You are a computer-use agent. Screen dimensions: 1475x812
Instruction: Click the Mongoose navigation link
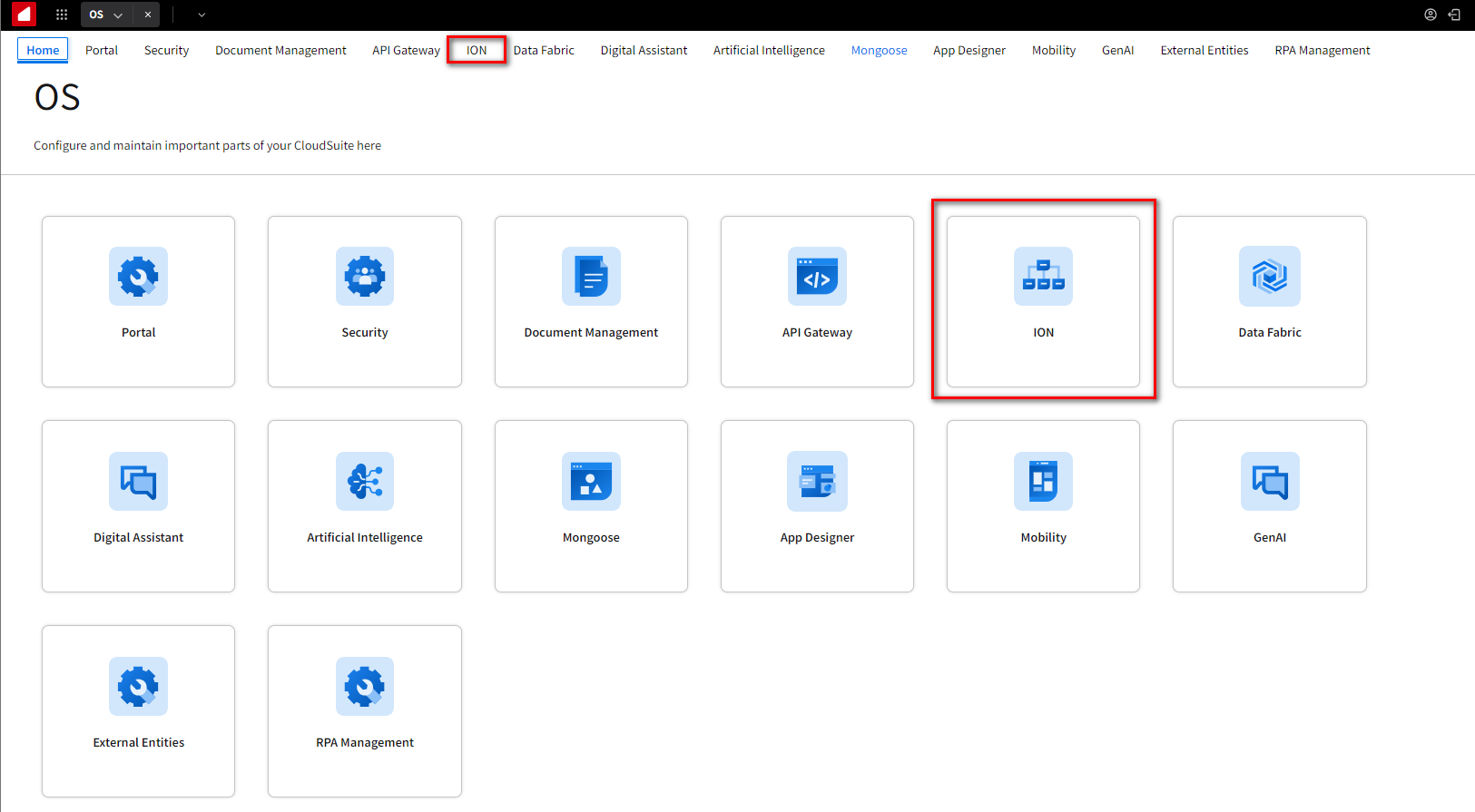pos(879,50)
